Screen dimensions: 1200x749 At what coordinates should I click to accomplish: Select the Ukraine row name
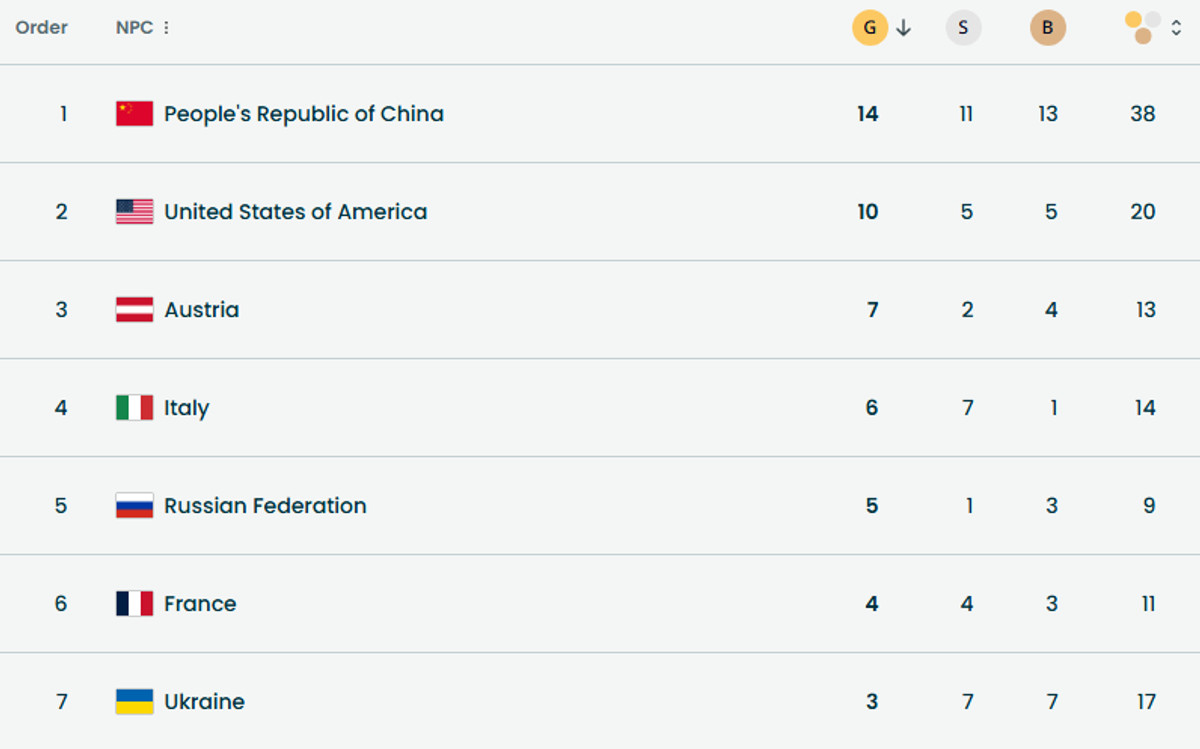204,702
